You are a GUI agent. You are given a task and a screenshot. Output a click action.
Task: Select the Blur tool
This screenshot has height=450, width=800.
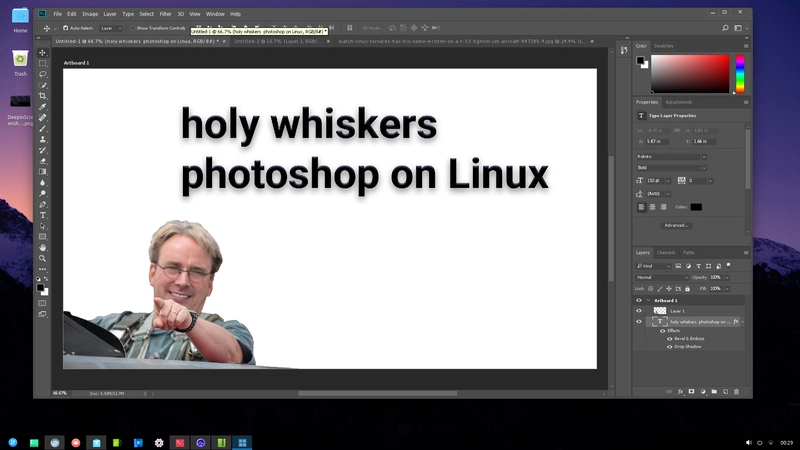[43, 183]
